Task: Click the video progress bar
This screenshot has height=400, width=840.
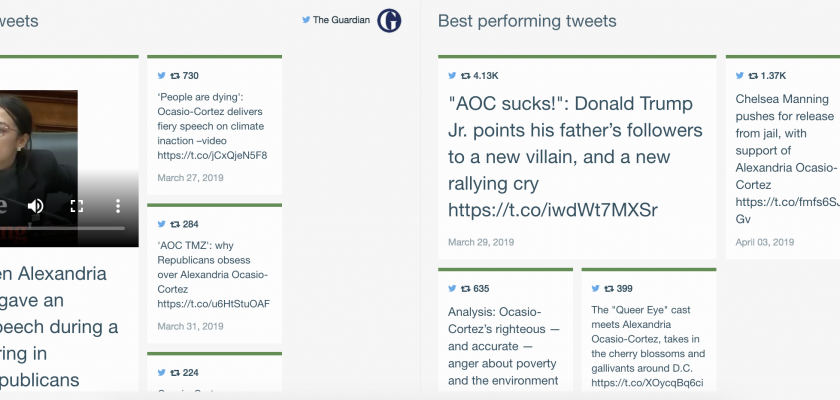Action: 60,229
